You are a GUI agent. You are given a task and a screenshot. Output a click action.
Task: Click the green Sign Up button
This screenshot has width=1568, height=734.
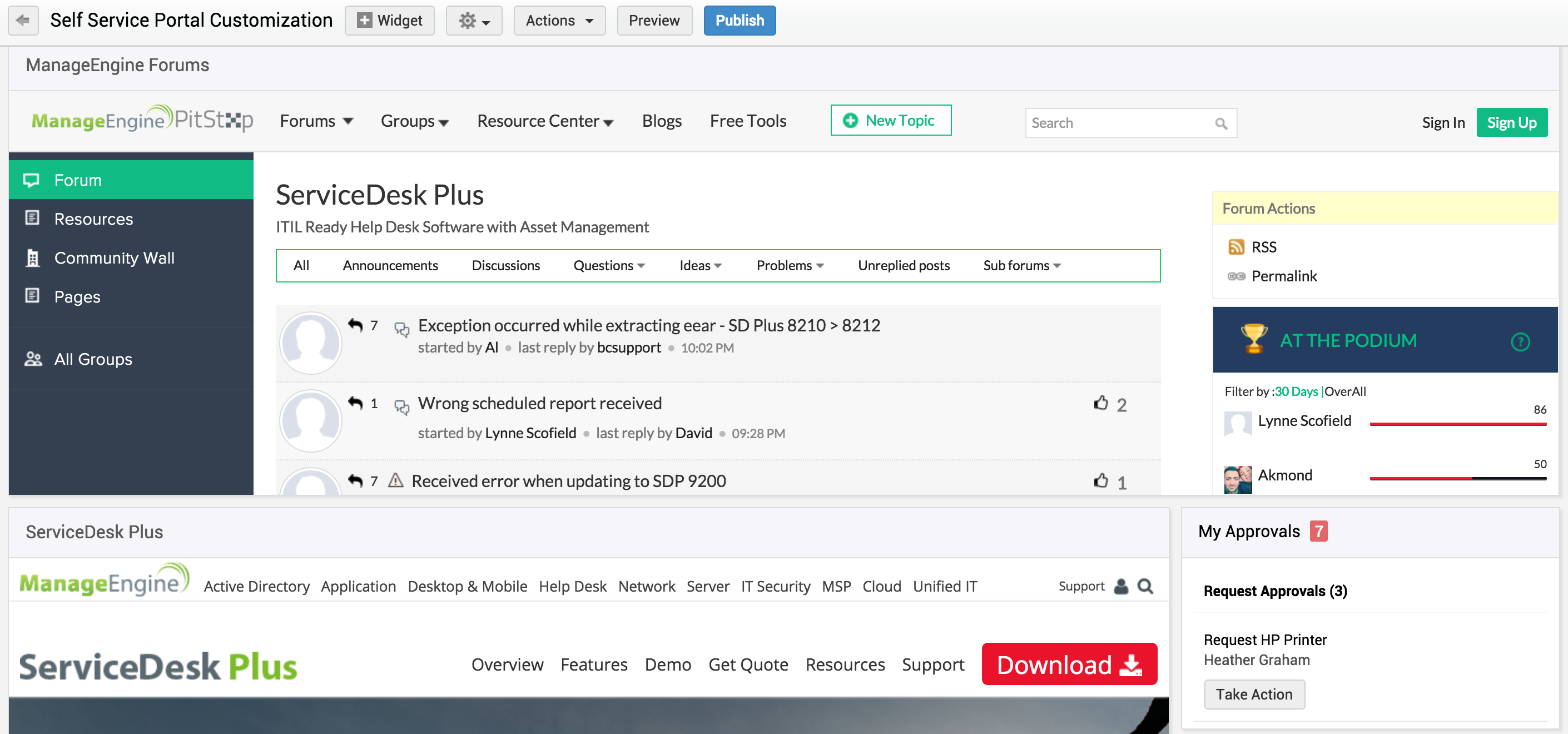[x=1512, y=123]
